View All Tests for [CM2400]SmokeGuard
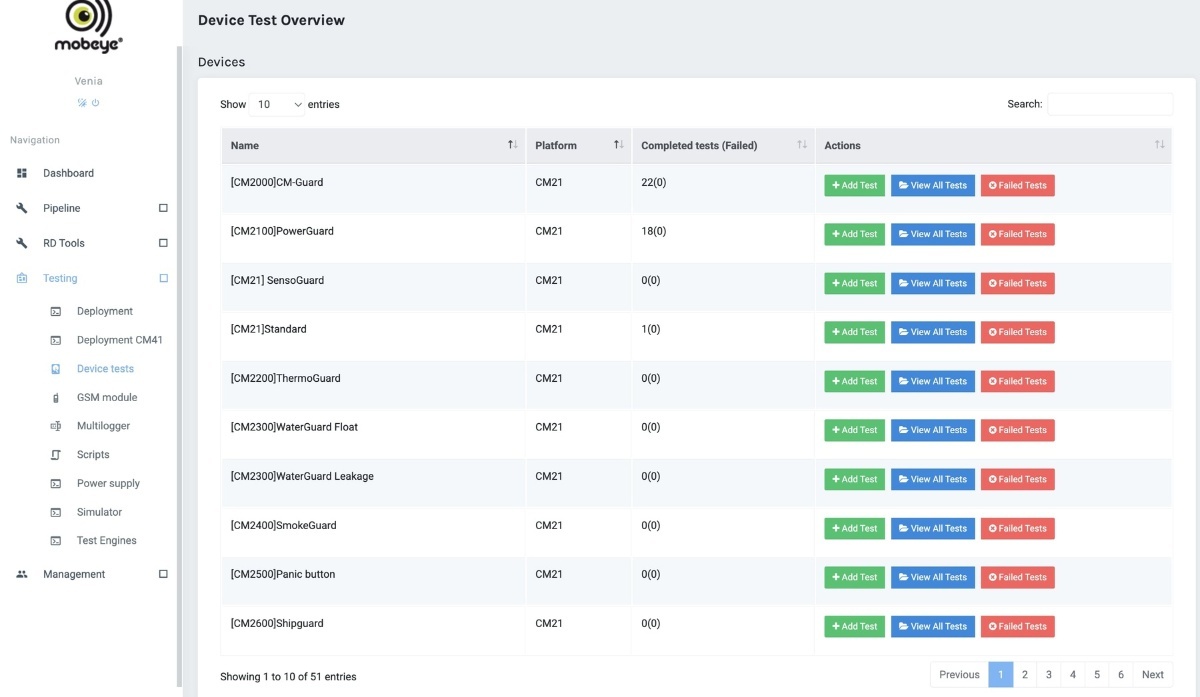The height and width of the screenshot is (697, 1200). tap(933, 528)
